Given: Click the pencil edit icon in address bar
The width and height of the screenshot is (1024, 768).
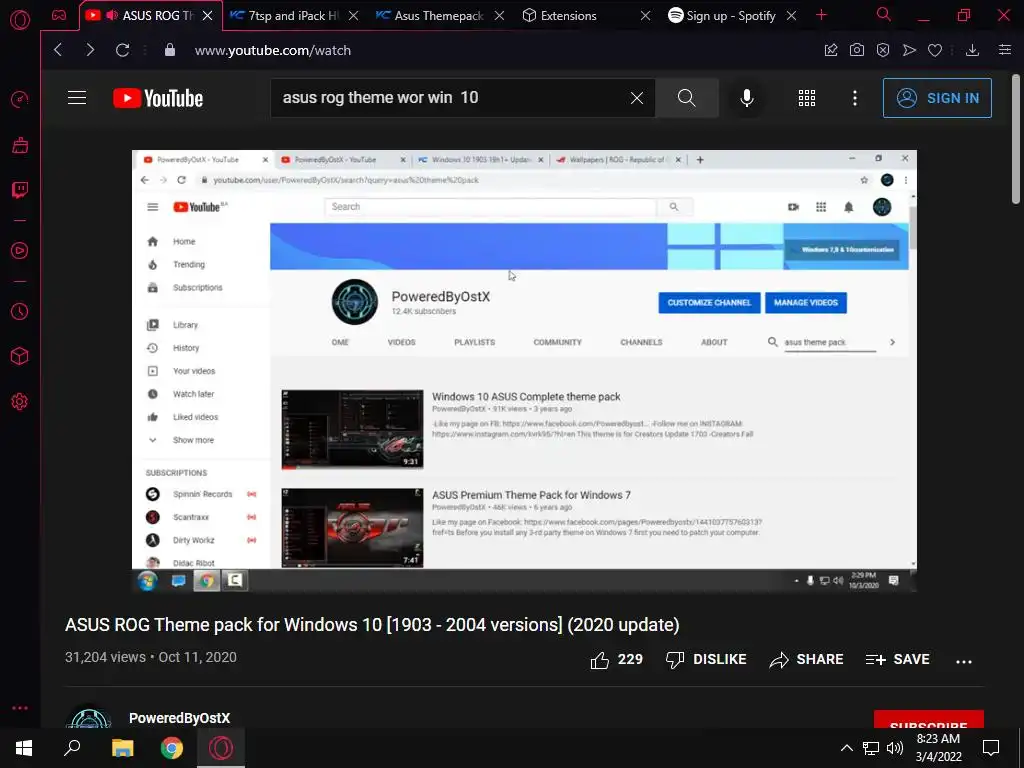Looking at the screenshot, I should (831, 50).
